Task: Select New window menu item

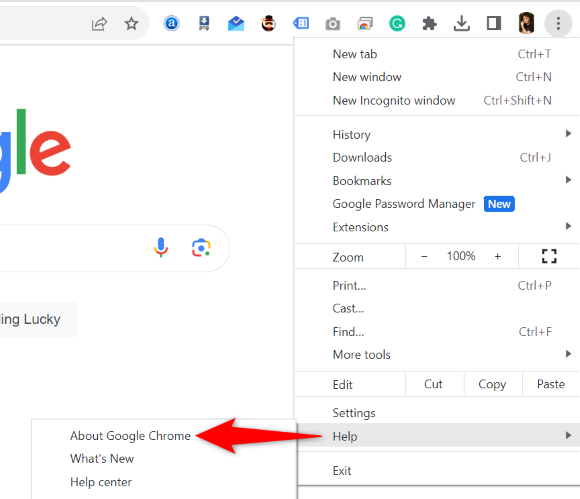Action: 437,77
